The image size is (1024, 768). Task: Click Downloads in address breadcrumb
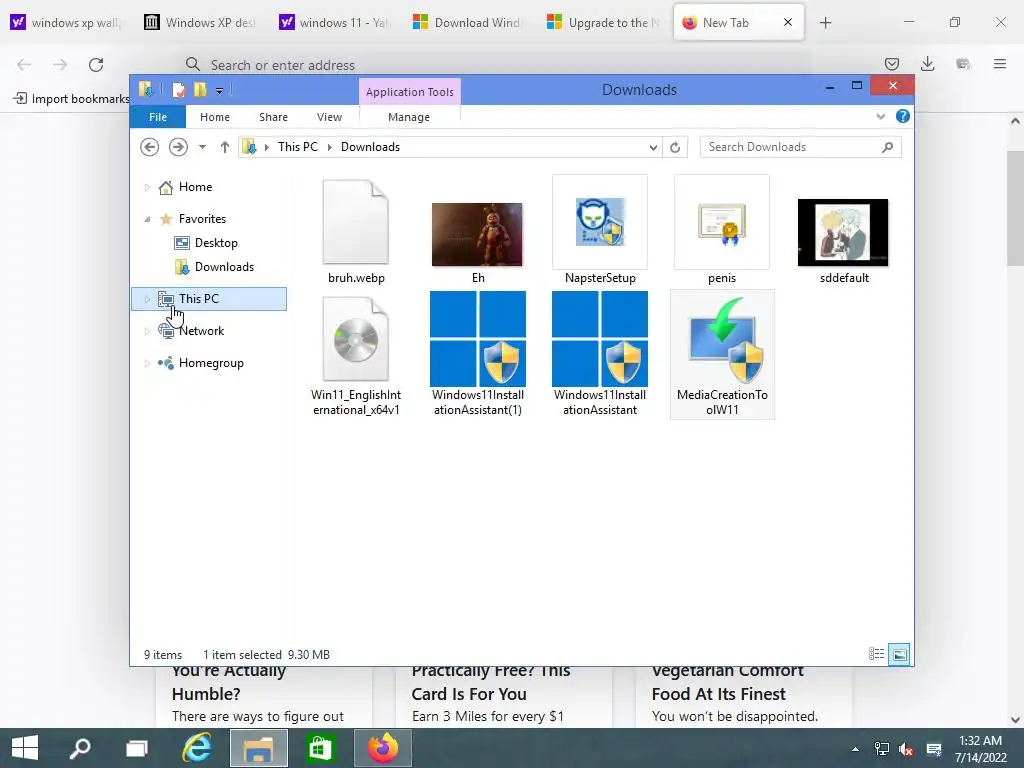coord(370,147)
